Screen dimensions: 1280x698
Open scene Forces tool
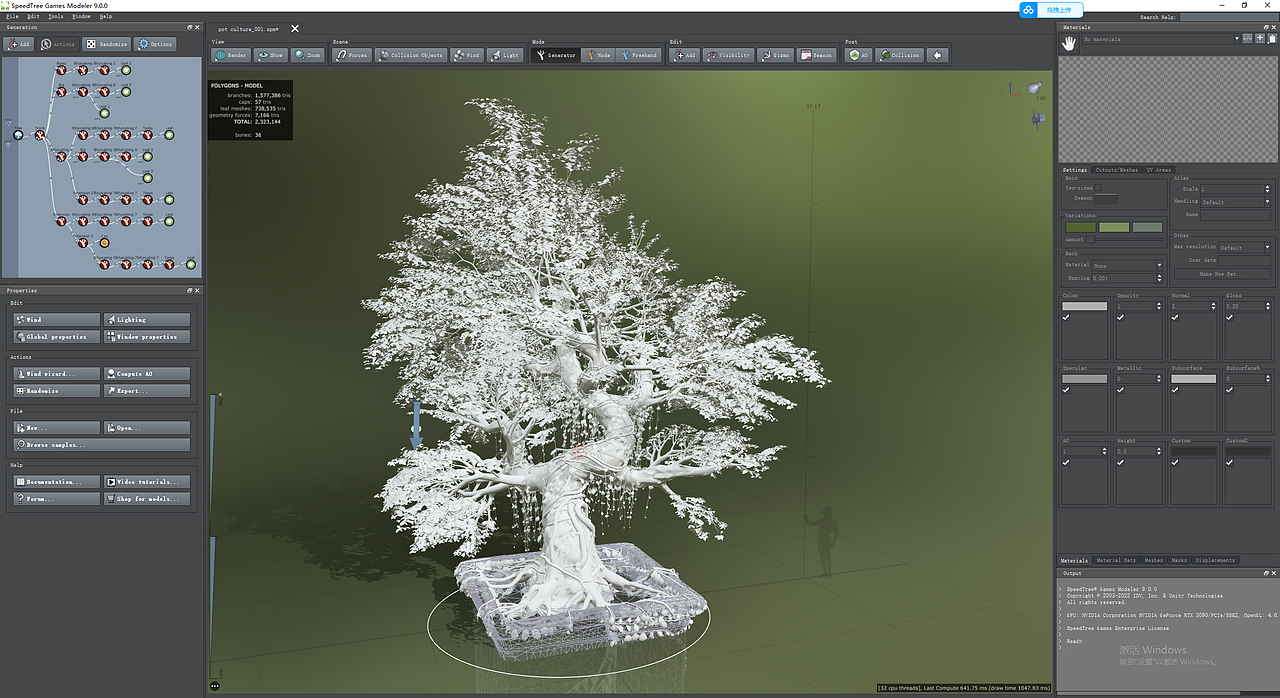[352, 55]
